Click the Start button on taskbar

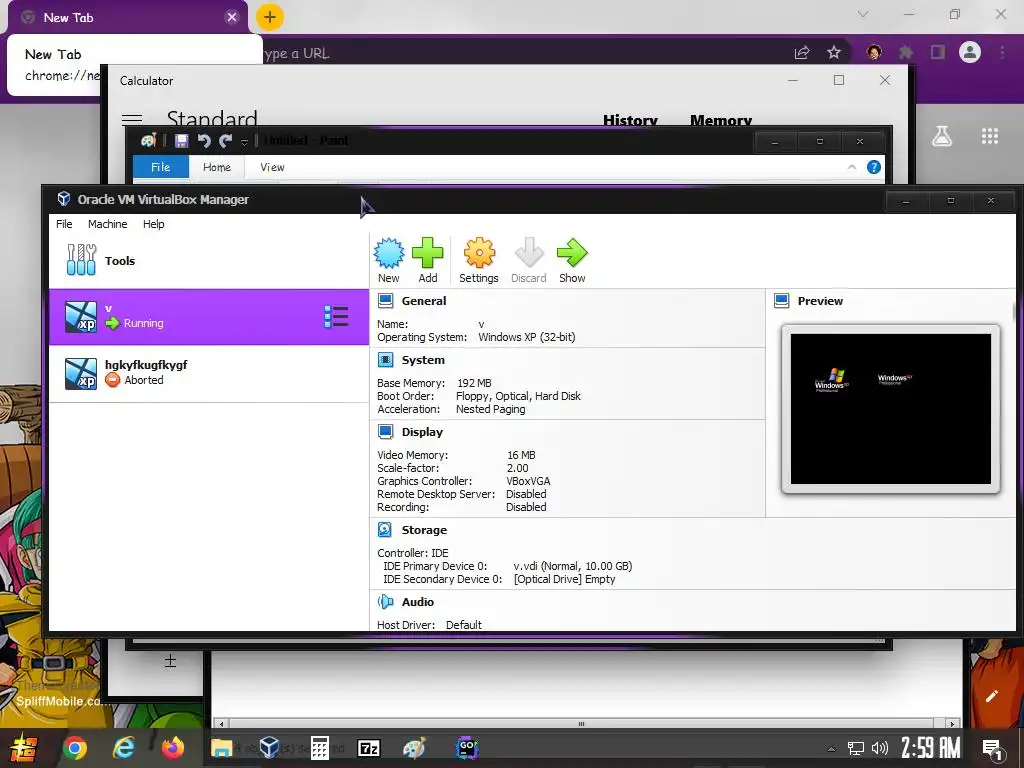pos(22,748)
